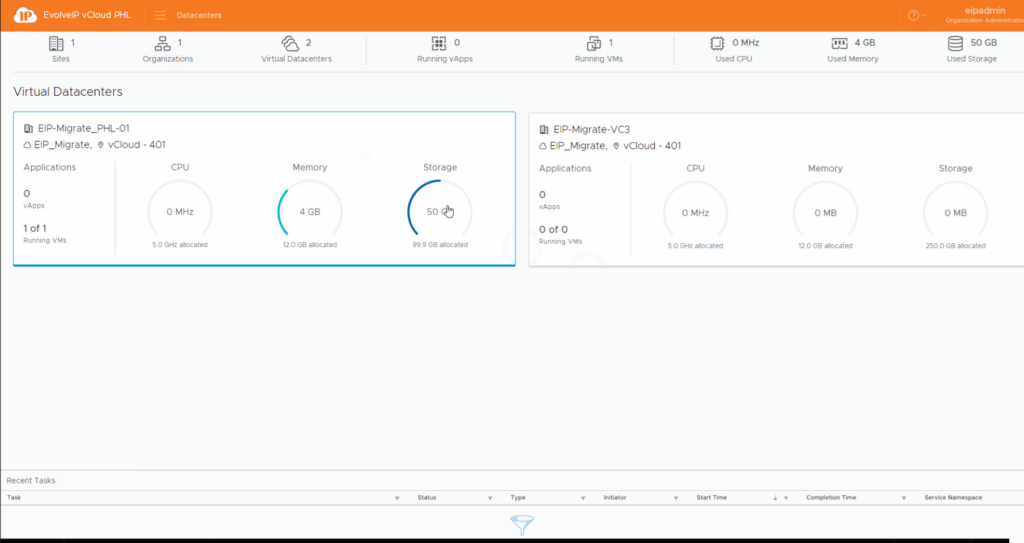Click the Used Memory icon
Viewport: 1024px width, 543px height.
coord(839,43)
